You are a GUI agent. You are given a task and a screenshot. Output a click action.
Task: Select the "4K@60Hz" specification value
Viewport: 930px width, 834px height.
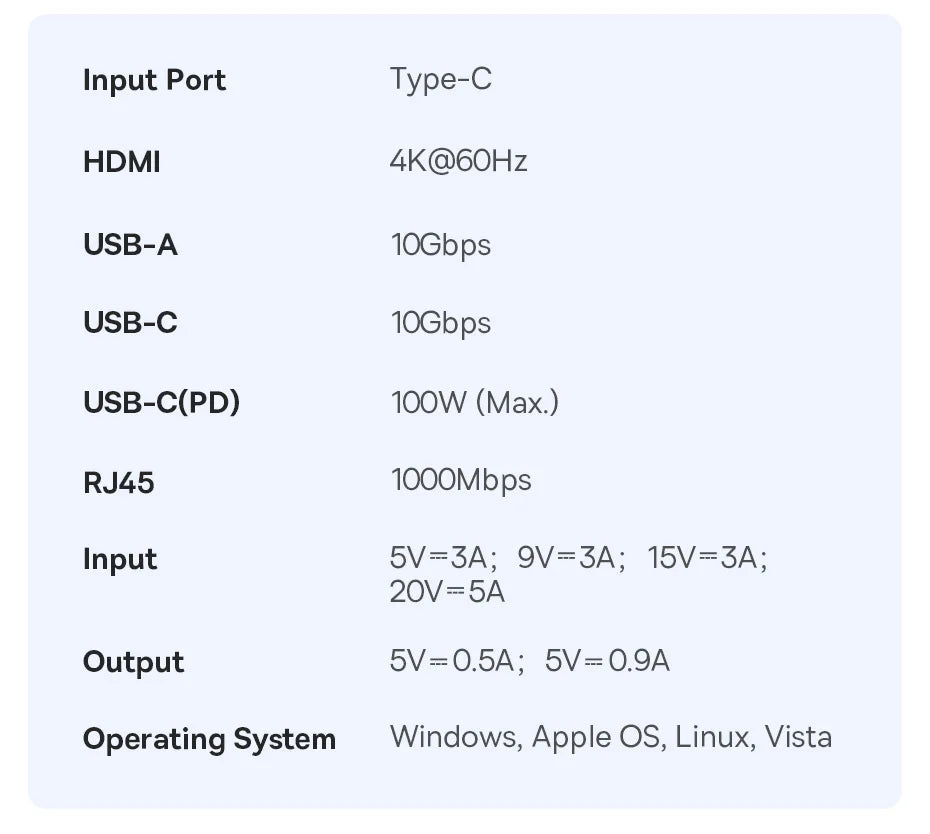point(458,161)
